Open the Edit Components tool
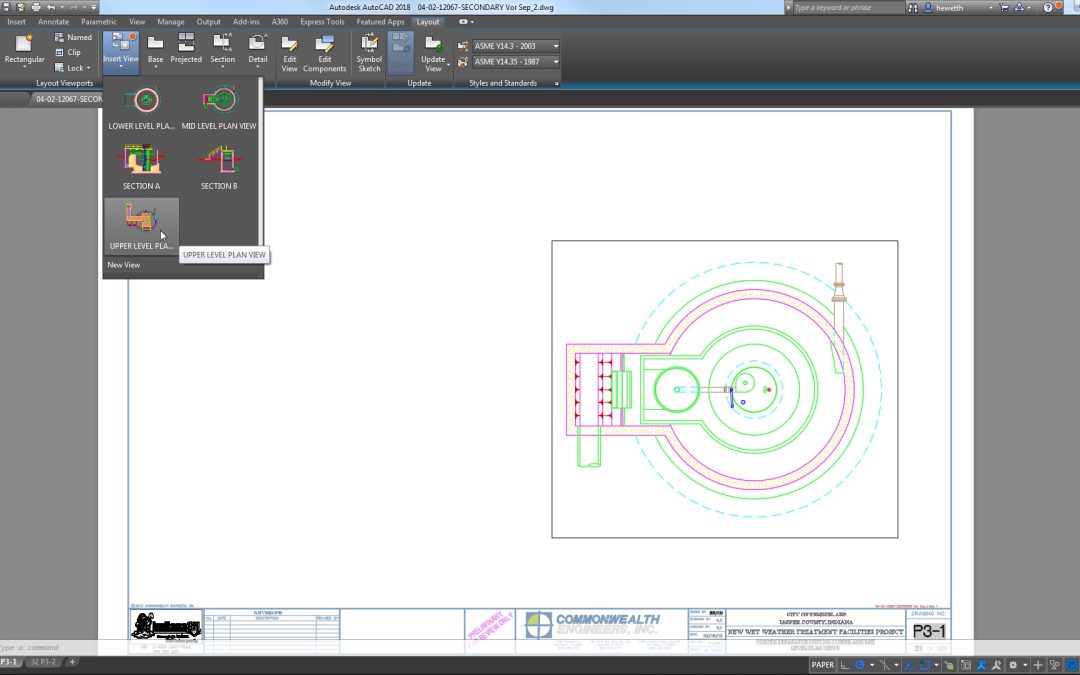The image size is (1080, 675). point(324,54)
